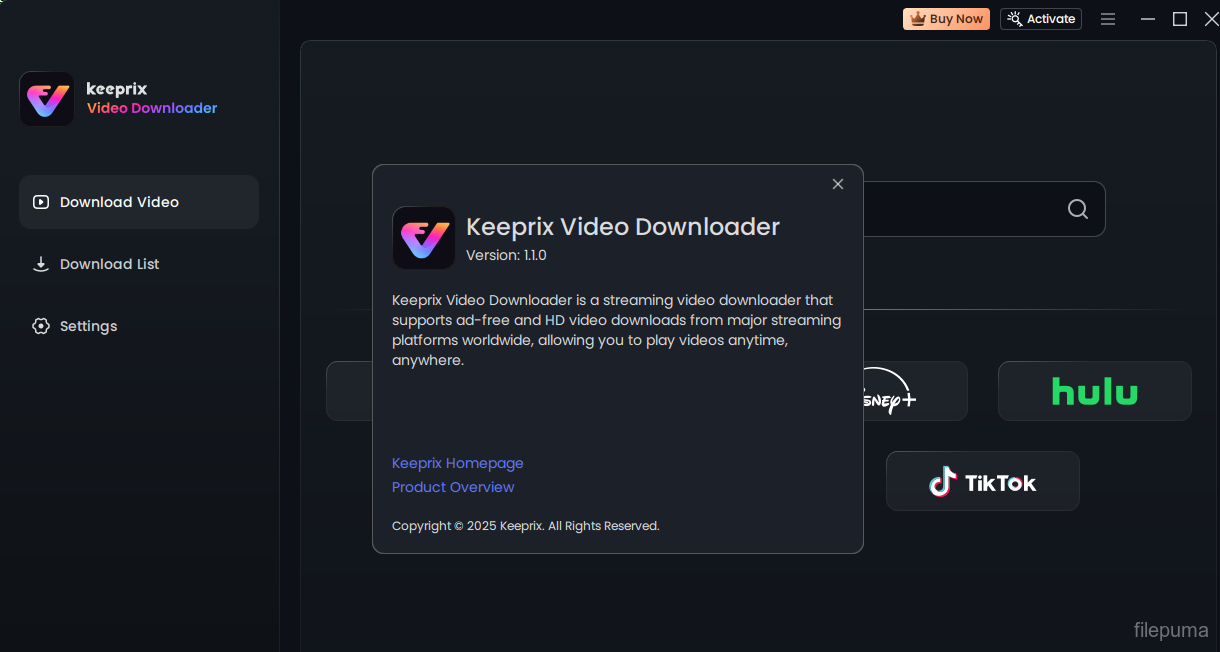1220x652 pixels.
Task: Click the search magnifier icon
Action: [1077, 209]
